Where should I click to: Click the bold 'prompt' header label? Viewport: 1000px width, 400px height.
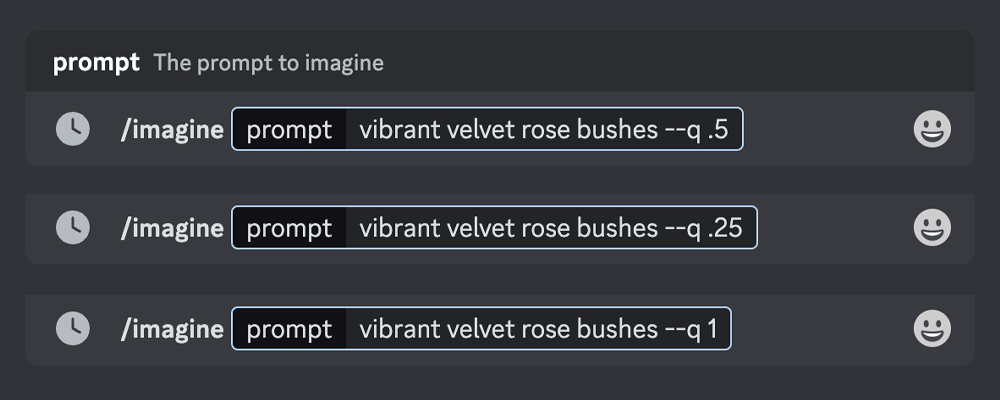pyautogui.click(x=96, y=63)
